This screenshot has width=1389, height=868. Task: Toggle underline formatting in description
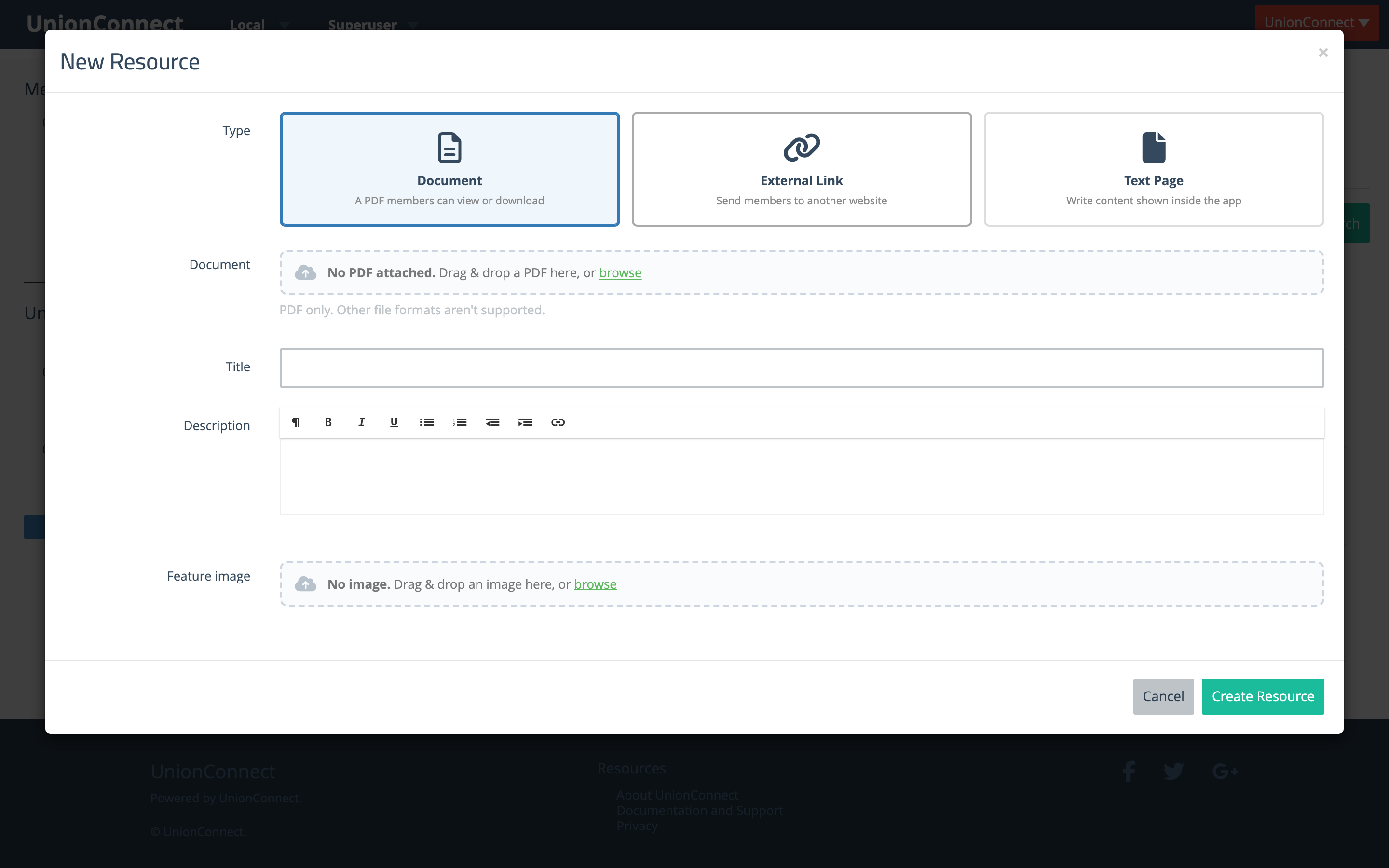point(394,422)
